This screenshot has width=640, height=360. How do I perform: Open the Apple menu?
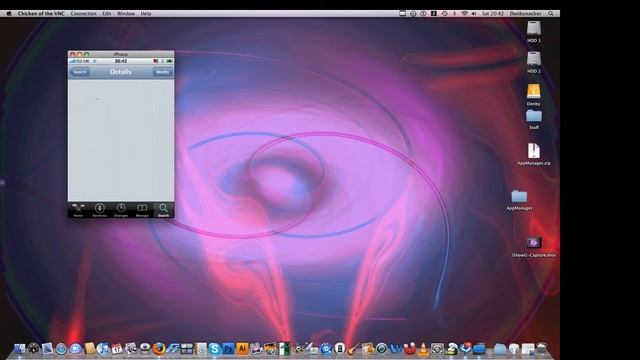pos(9,13)
